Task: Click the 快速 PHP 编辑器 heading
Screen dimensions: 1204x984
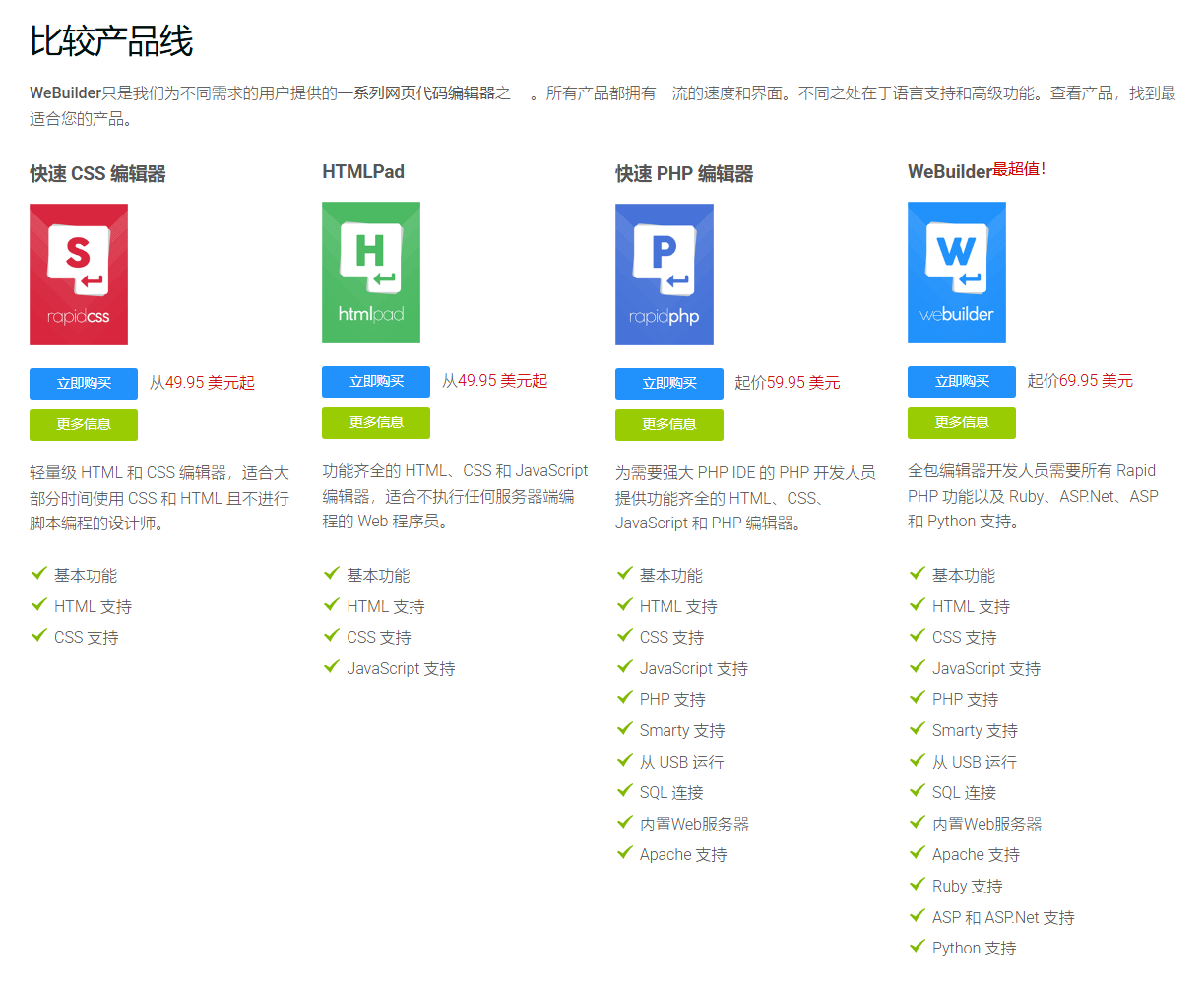Action: [x=684, y=174]
